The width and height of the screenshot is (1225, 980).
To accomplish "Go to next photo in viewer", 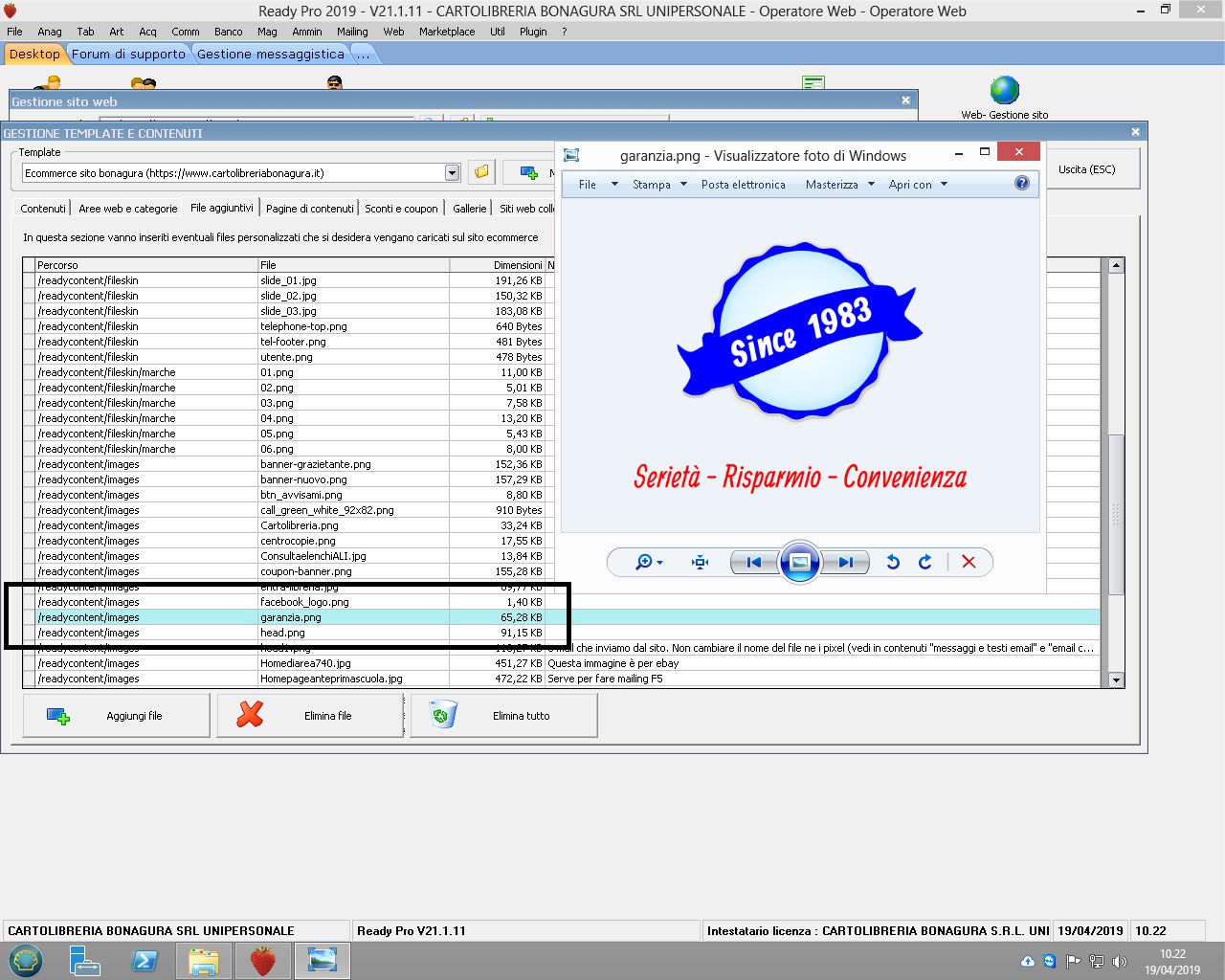I will pyautogui.click(x=846, y=562).
